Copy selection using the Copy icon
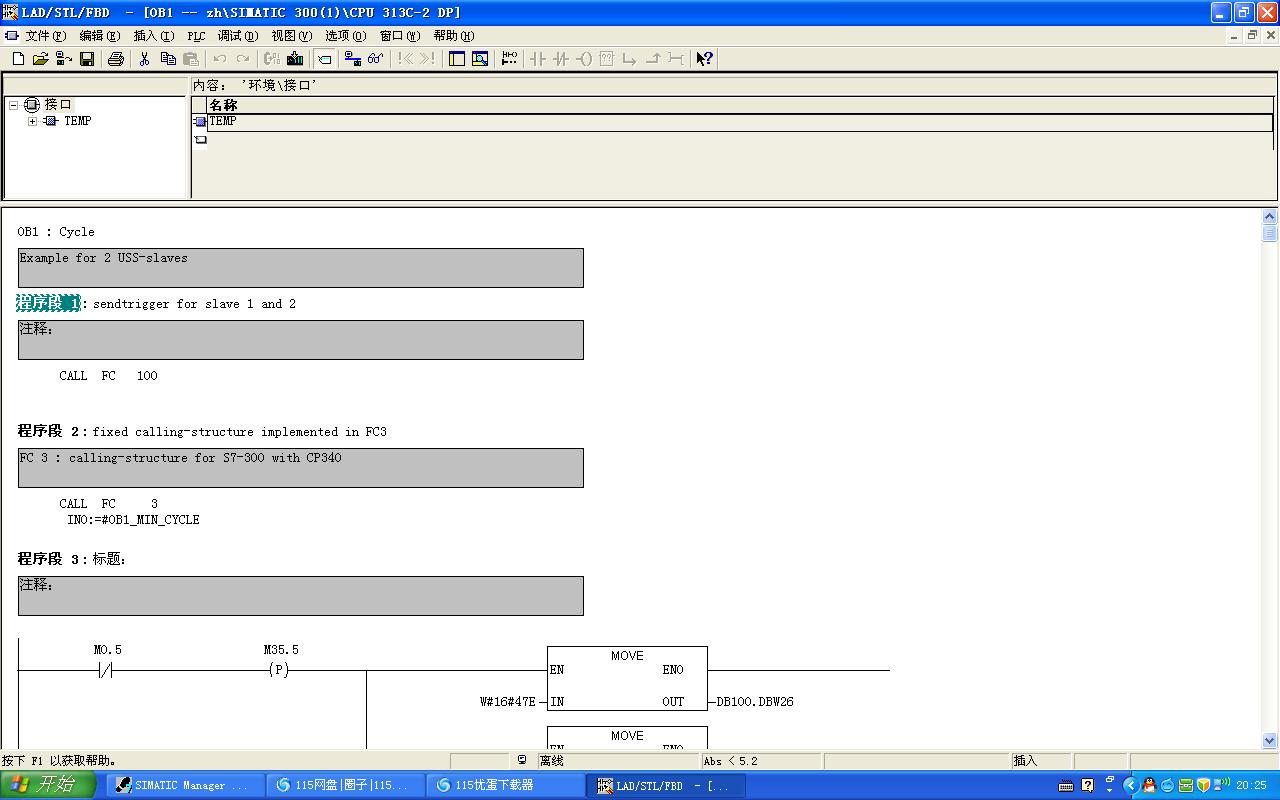Image resolution: width=1280 pixels, height=800 pixels. point(168,59)
